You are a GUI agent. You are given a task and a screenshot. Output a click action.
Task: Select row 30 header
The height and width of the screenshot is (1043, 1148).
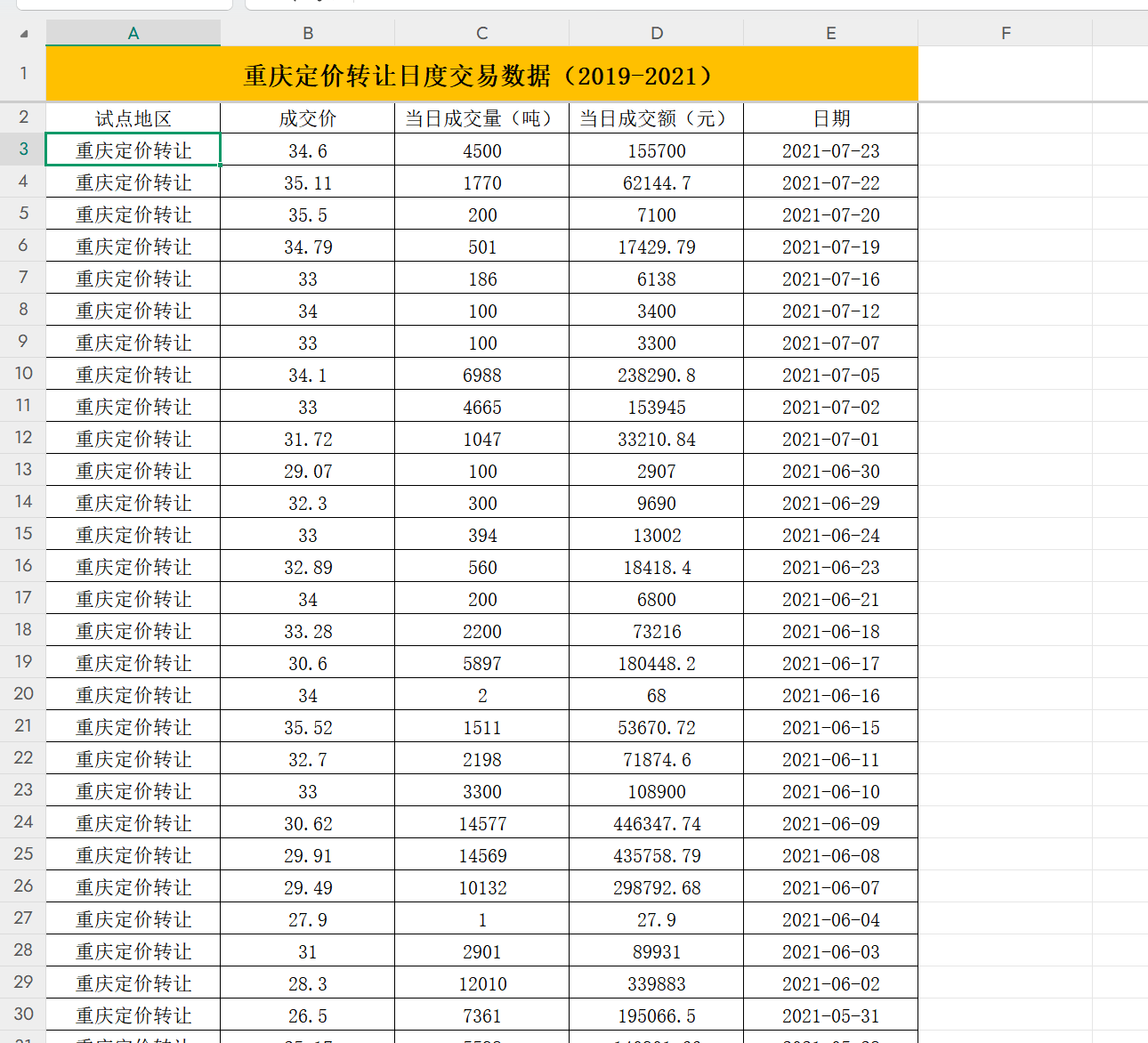23,1015
